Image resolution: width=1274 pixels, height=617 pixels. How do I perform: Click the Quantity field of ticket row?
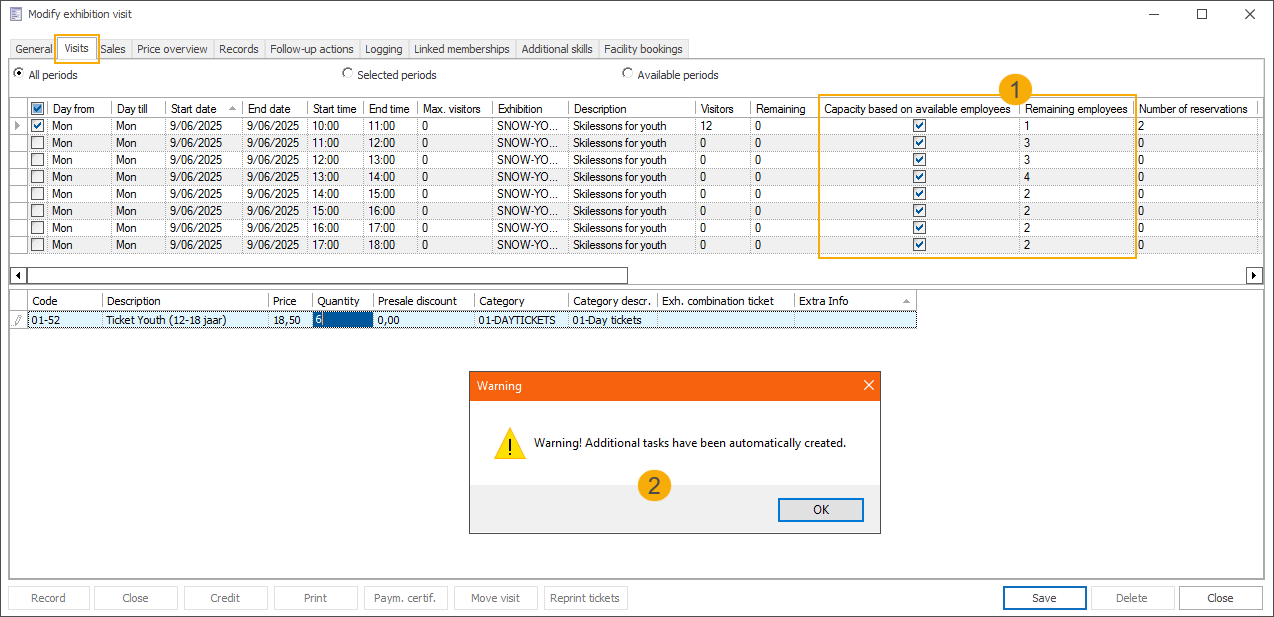(343, 320)
